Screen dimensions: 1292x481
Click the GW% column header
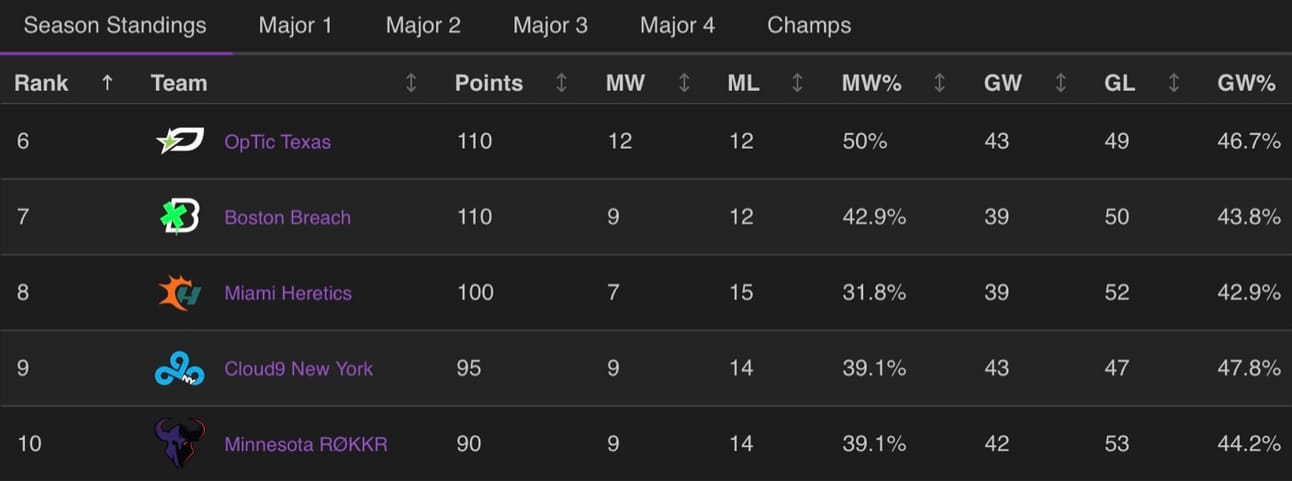(x=1246, y=83)
